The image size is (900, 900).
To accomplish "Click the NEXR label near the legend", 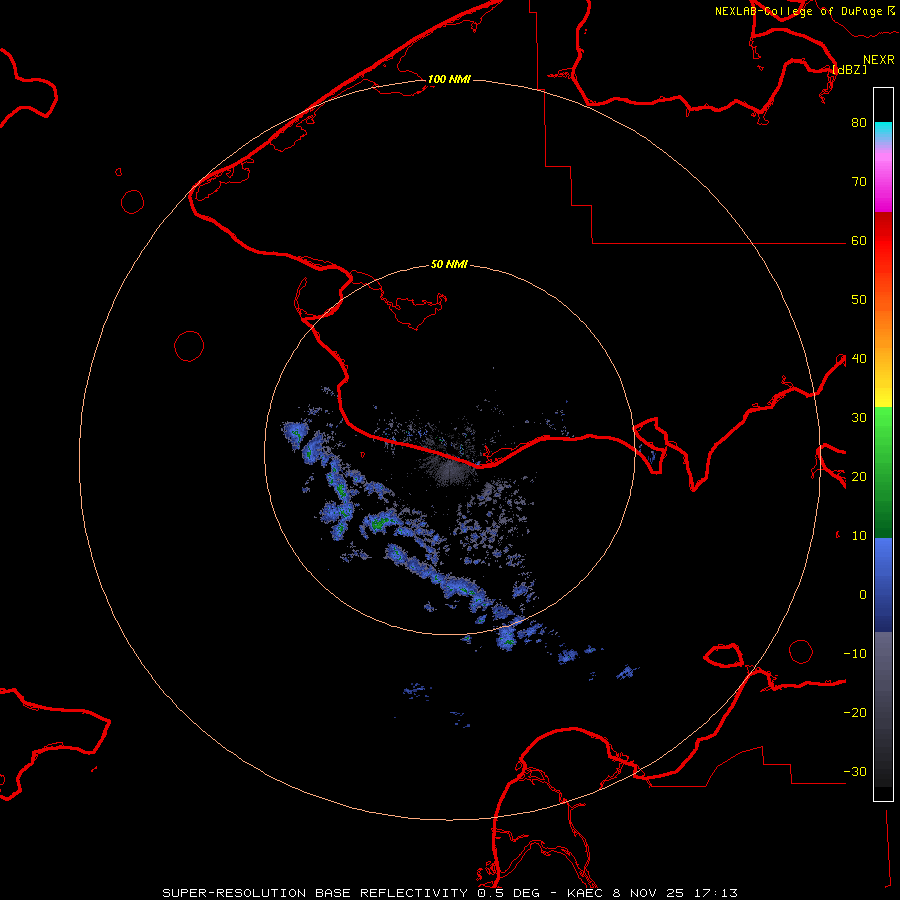I will [879, 60].
